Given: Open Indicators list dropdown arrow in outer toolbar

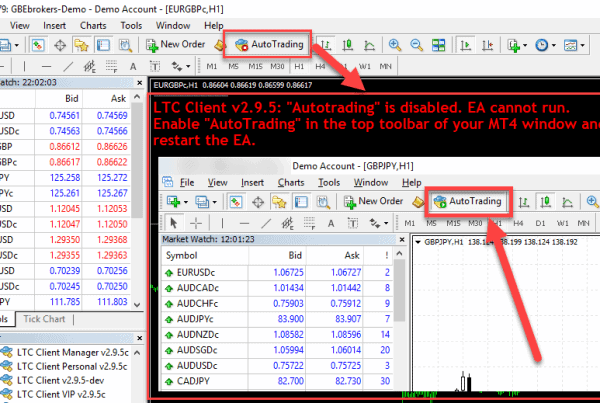Looking at the screenshot, I should [x=525, y=45].
